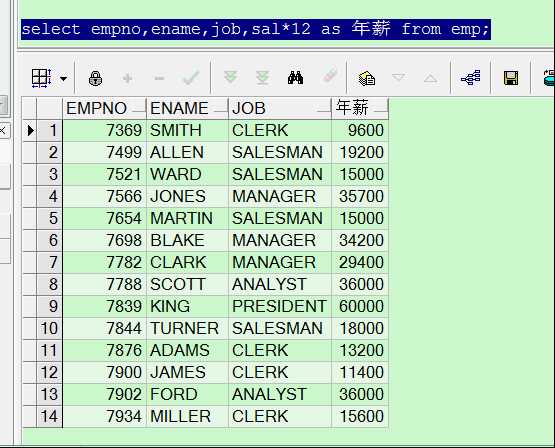Click the cell MILLER
555x448 pixels.
point(187,416)
